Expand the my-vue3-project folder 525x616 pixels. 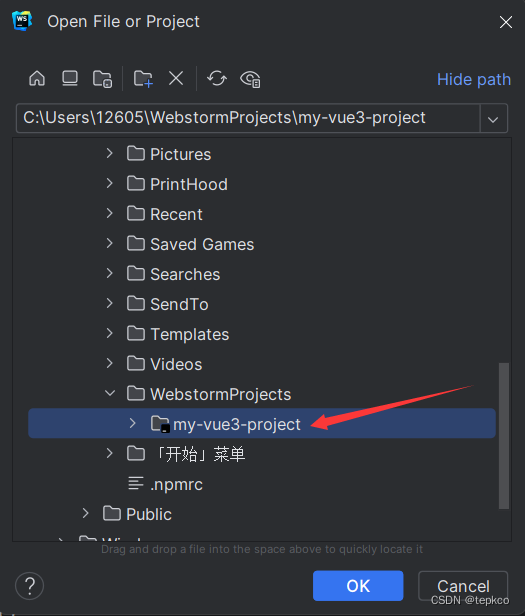point(132,423)
